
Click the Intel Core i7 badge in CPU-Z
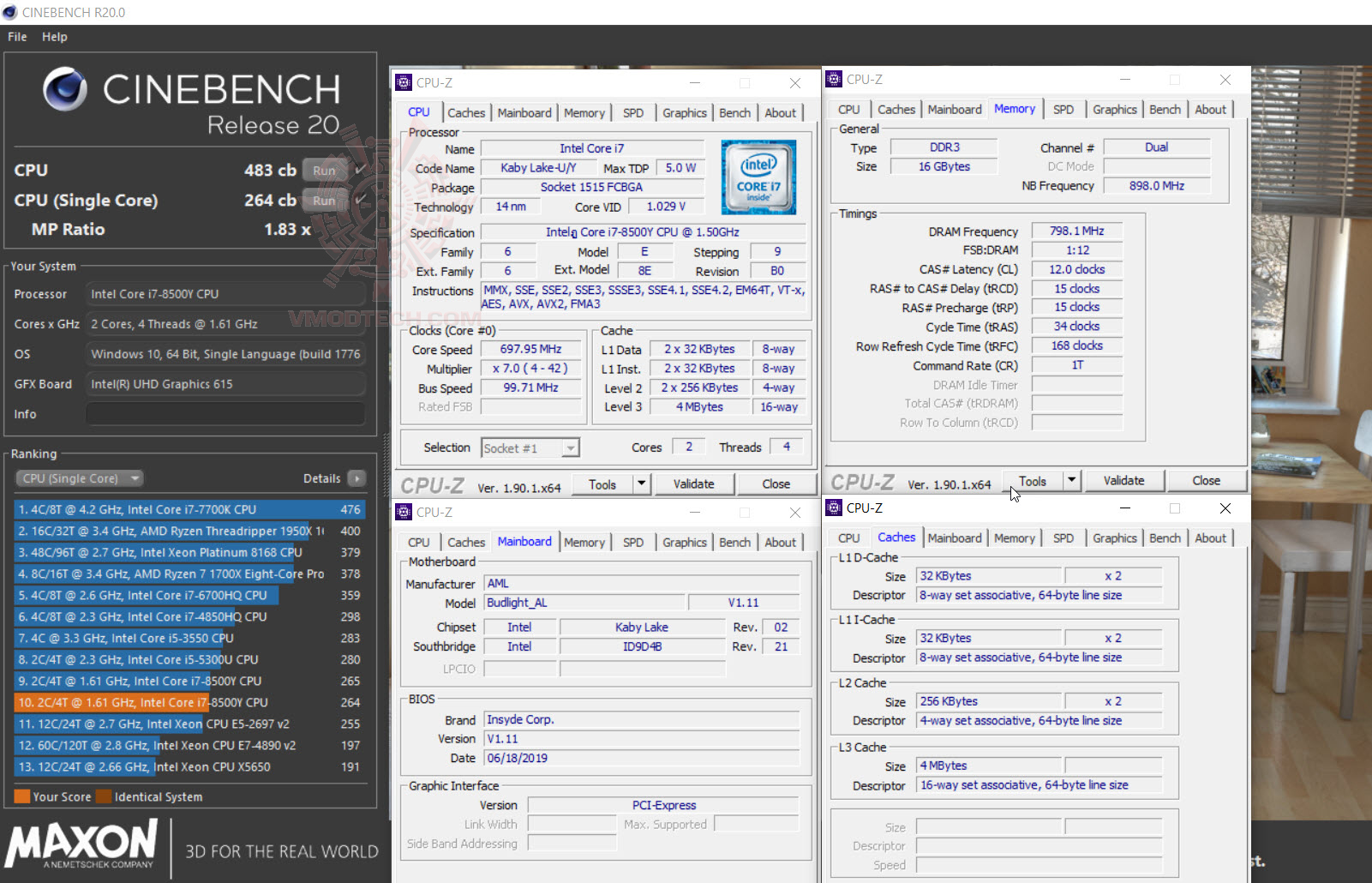pyautogui.click(x=758, y=177)
